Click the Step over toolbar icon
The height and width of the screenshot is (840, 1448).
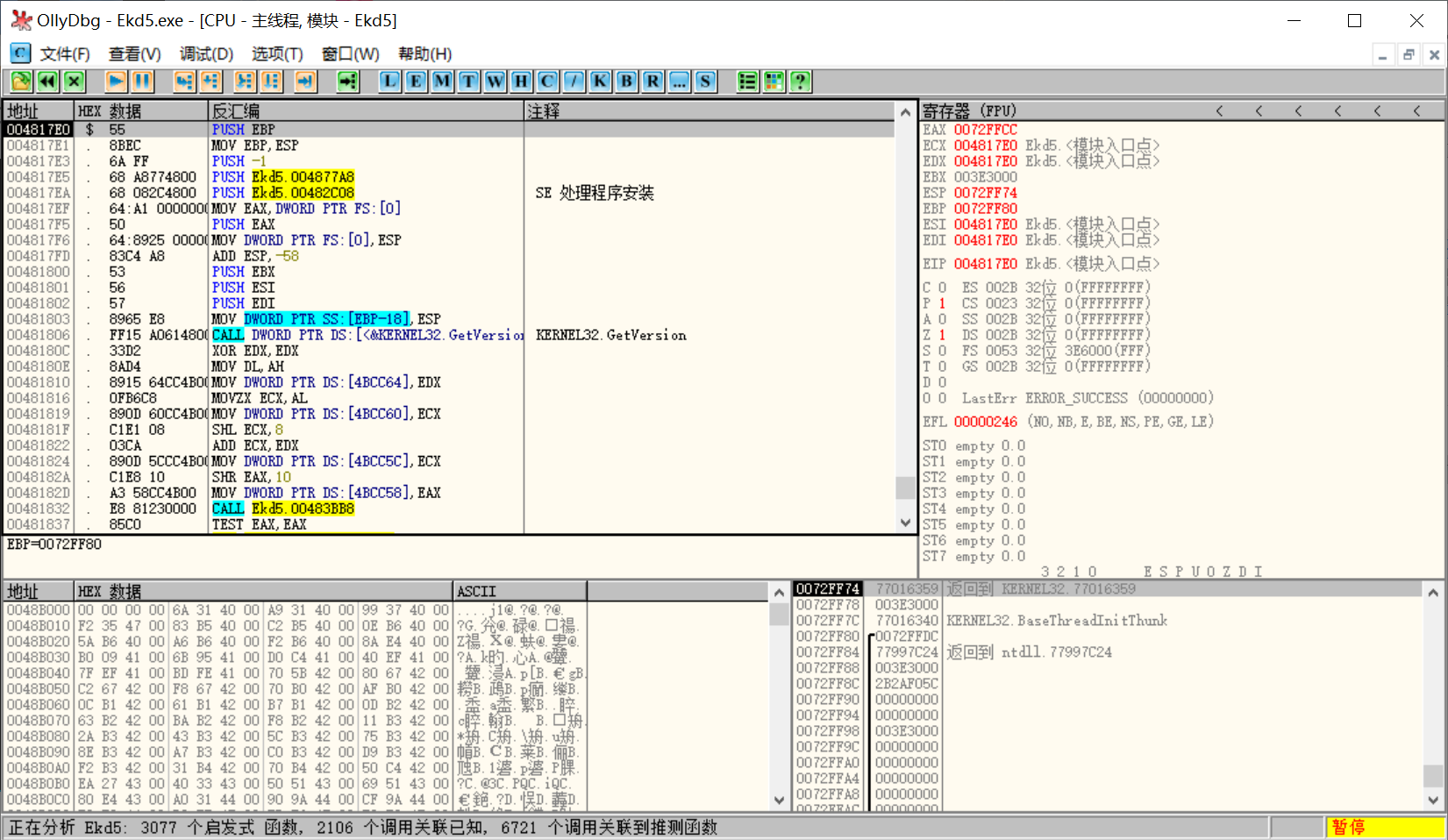(210, 82)
